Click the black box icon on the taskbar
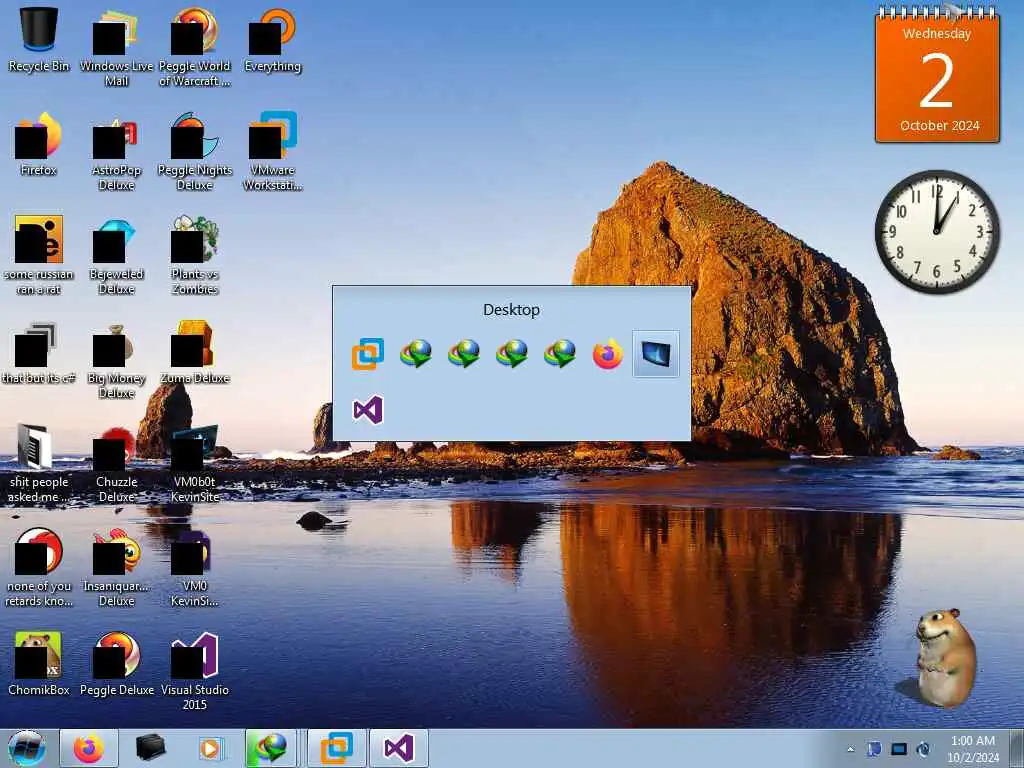Screen dimensions: 1024x768 (150, 748)
